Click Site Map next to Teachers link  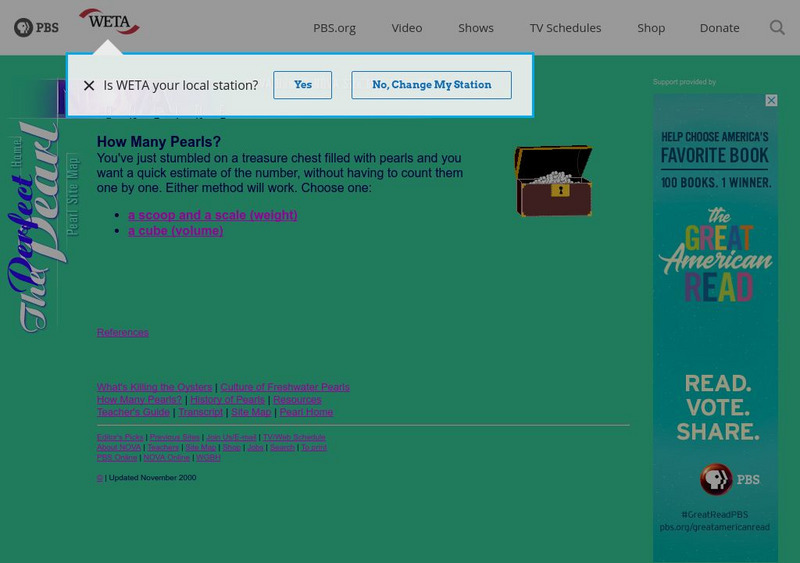(x=201, y=448)
